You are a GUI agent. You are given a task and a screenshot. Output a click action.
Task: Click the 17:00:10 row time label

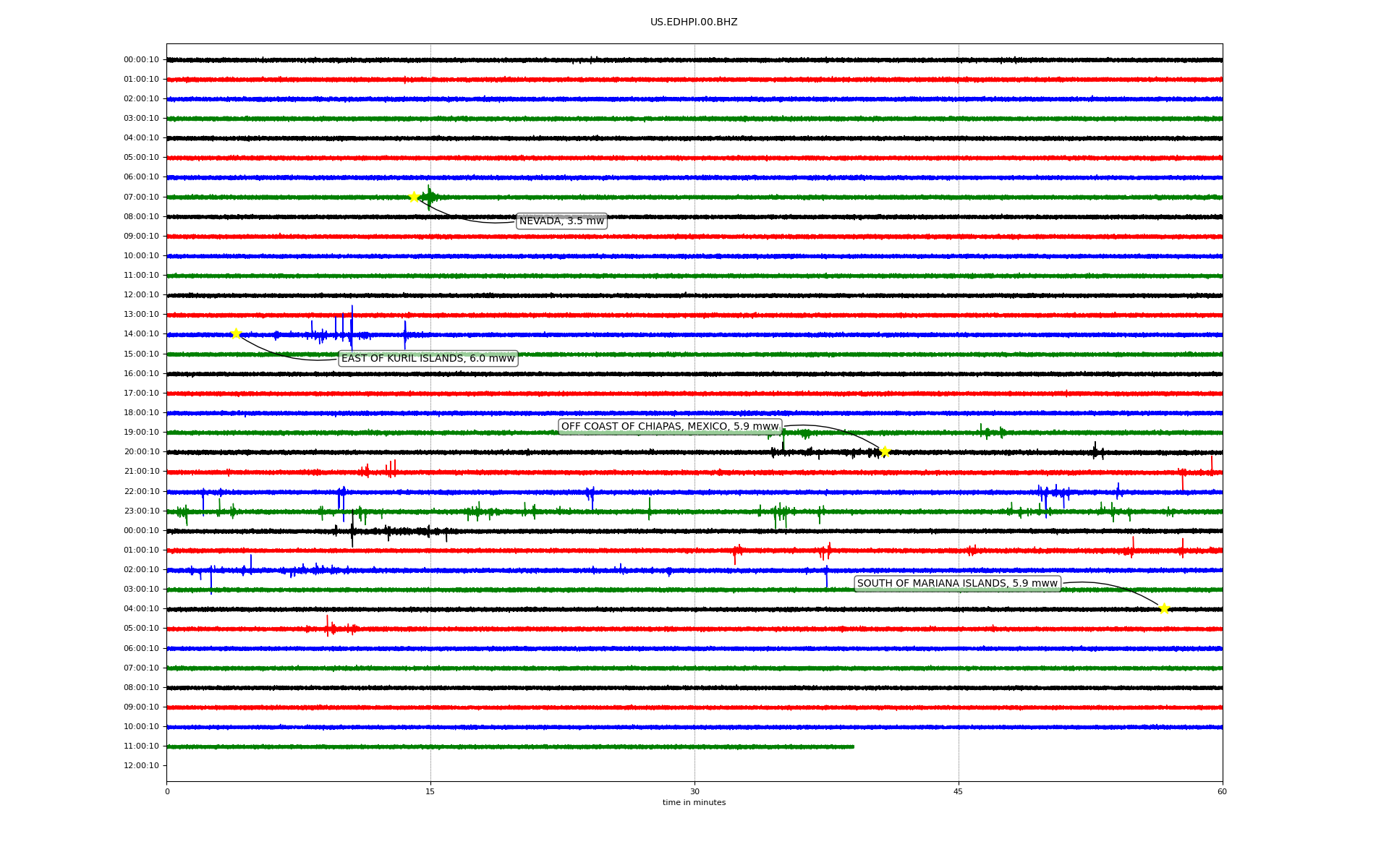(x=141, y=393)
